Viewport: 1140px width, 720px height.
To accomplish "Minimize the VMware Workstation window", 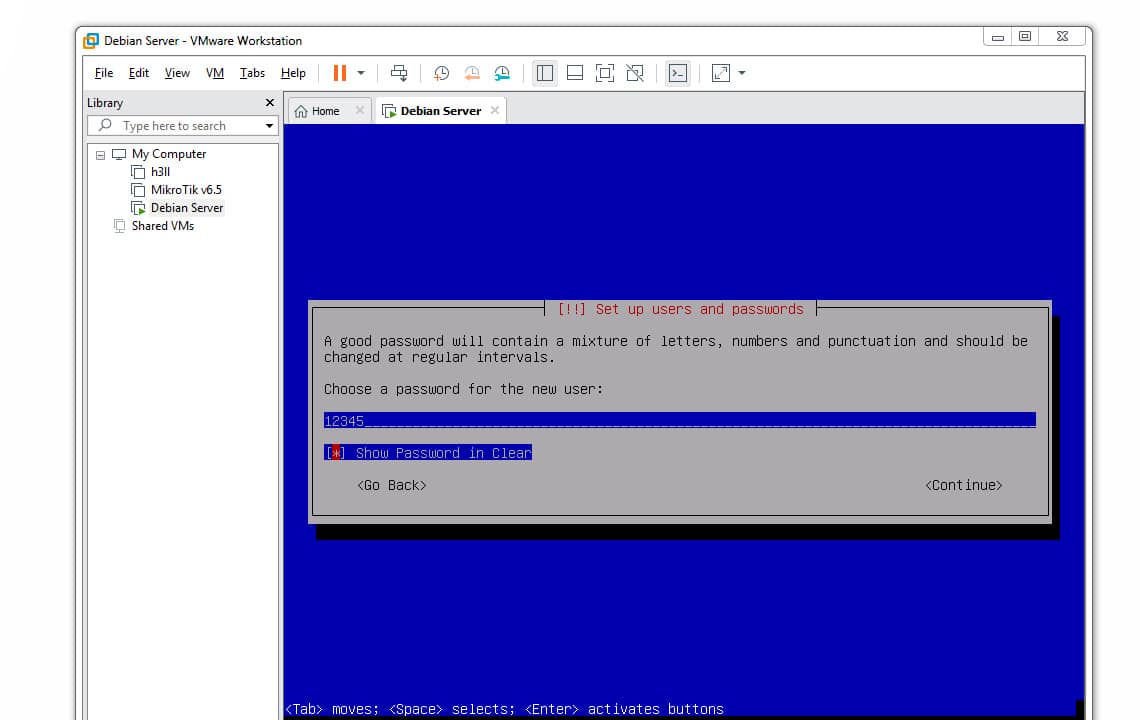I will pyautogui.click(x=998, y=37).
